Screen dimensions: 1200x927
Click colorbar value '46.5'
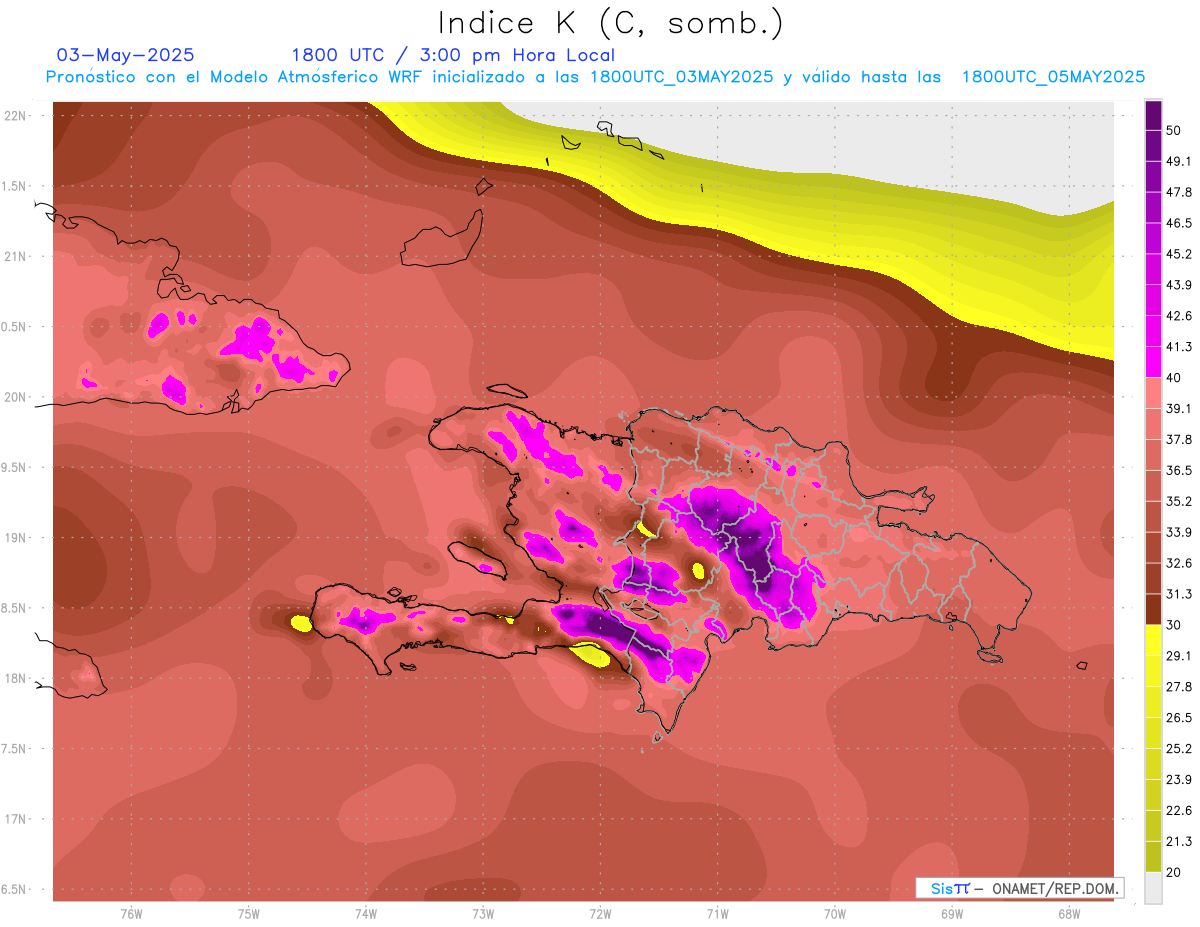point(1179,223)
